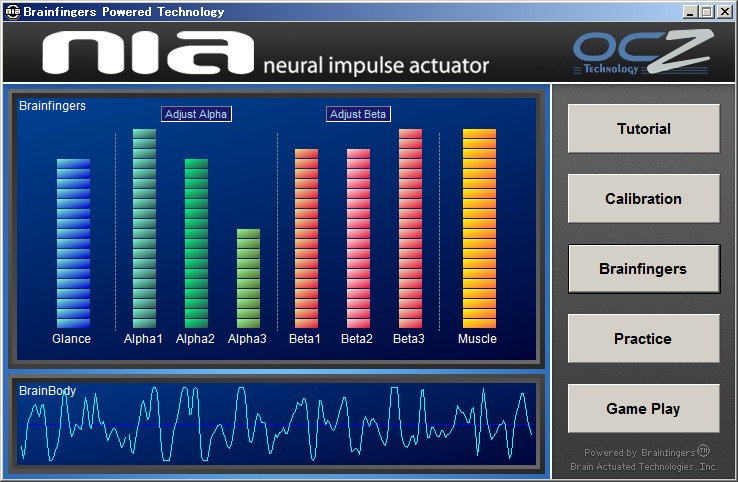Image resolution: width=738 pixels, height=482 pixels.
Task: Click the Muscle label
Action: [477, 339]
